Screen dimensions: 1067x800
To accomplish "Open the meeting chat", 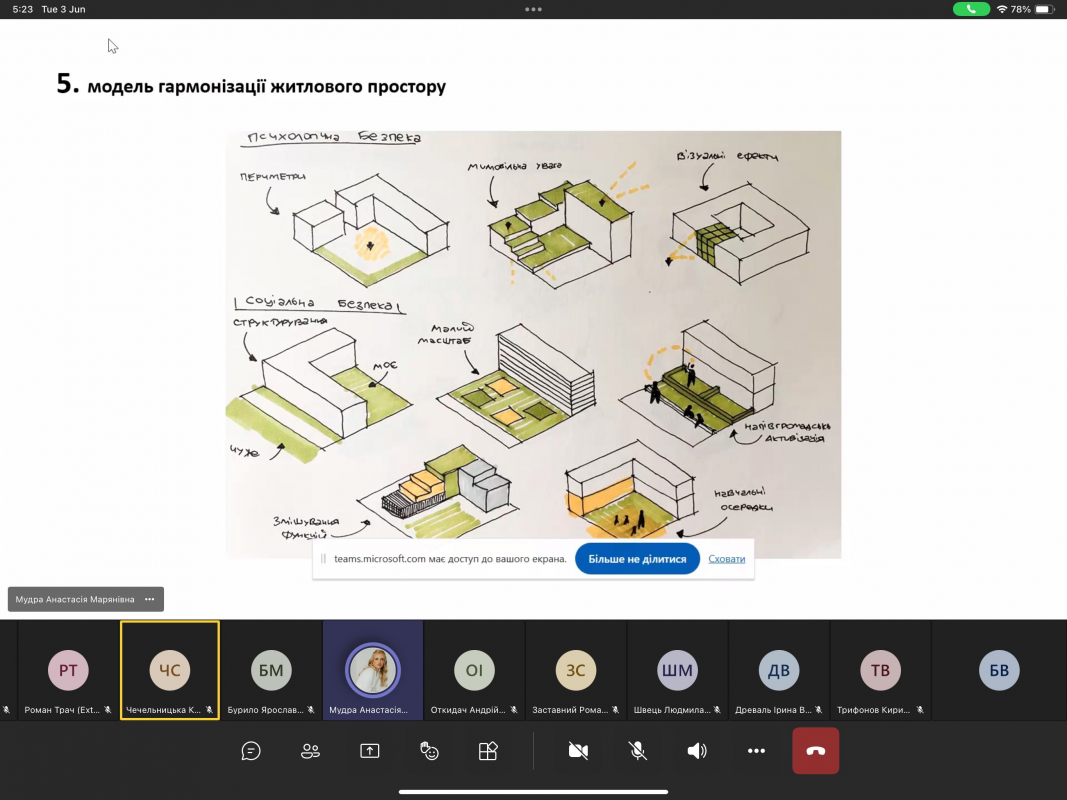I will tap(251, 751).
